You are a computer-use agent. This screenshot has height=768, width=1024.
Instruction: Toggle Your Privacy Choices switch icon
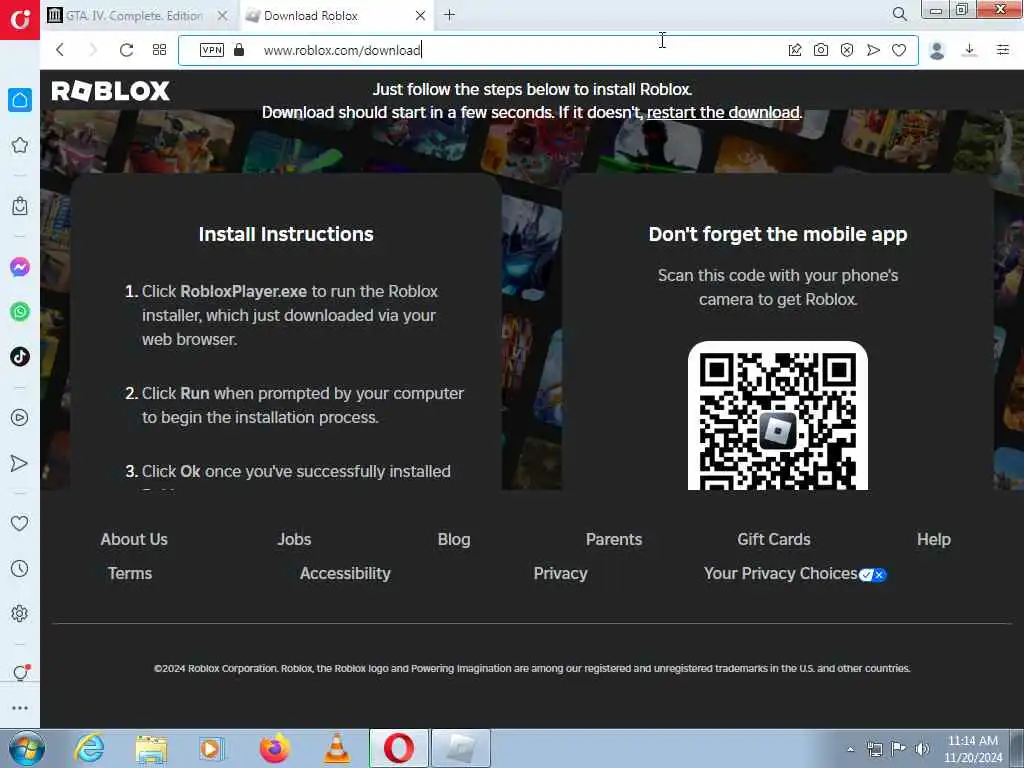point(872,575)
